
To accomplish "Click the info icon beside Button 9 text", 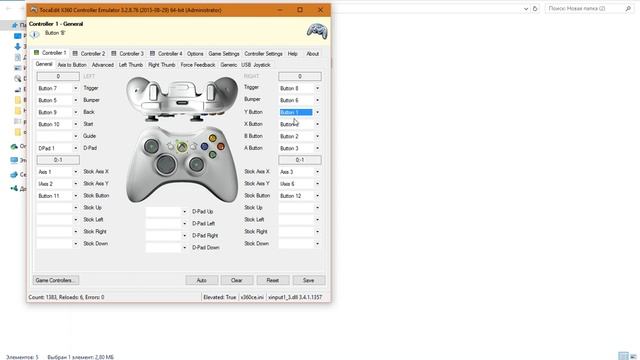I will pos(35,34).
